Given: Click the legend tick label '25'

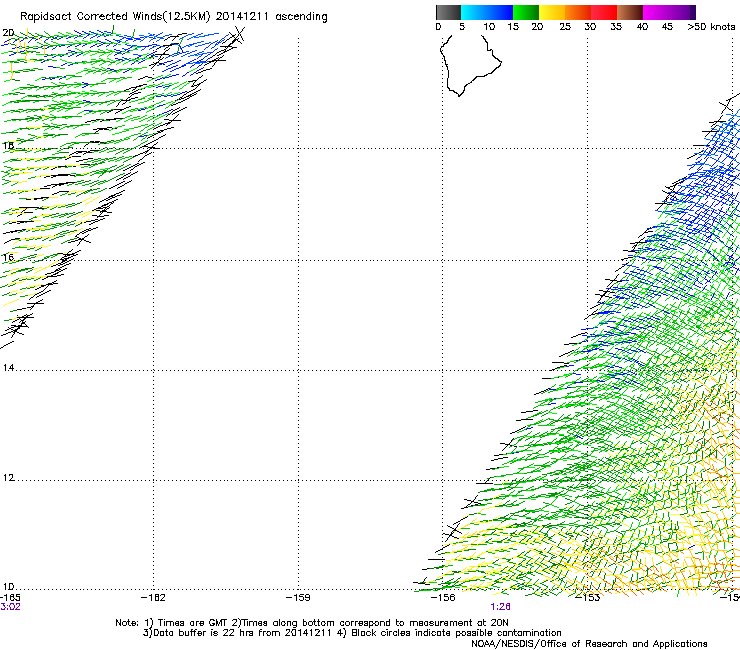Looking at the screenshot, I should pos(565,27).
